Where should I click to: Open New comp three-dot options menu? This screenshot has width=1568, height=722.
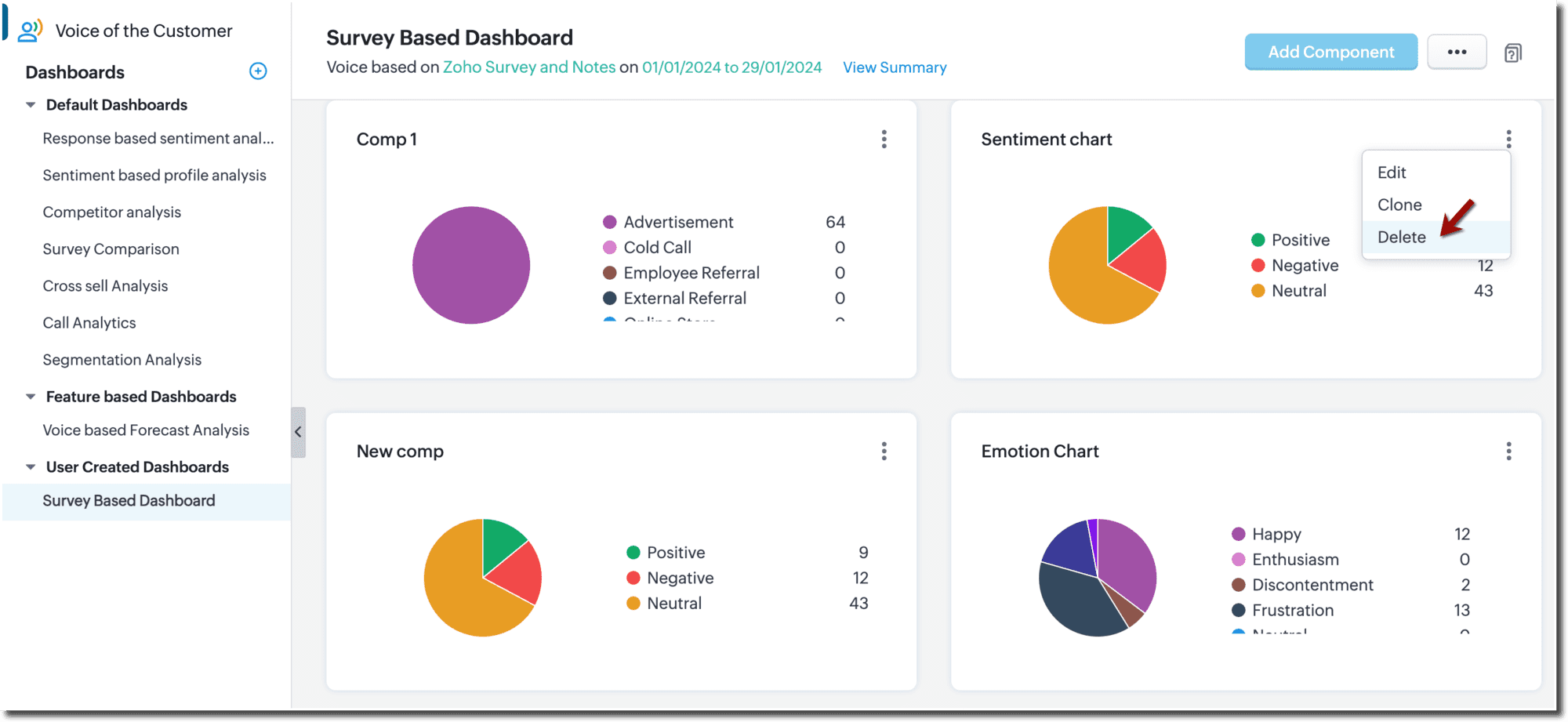point(884,452)
